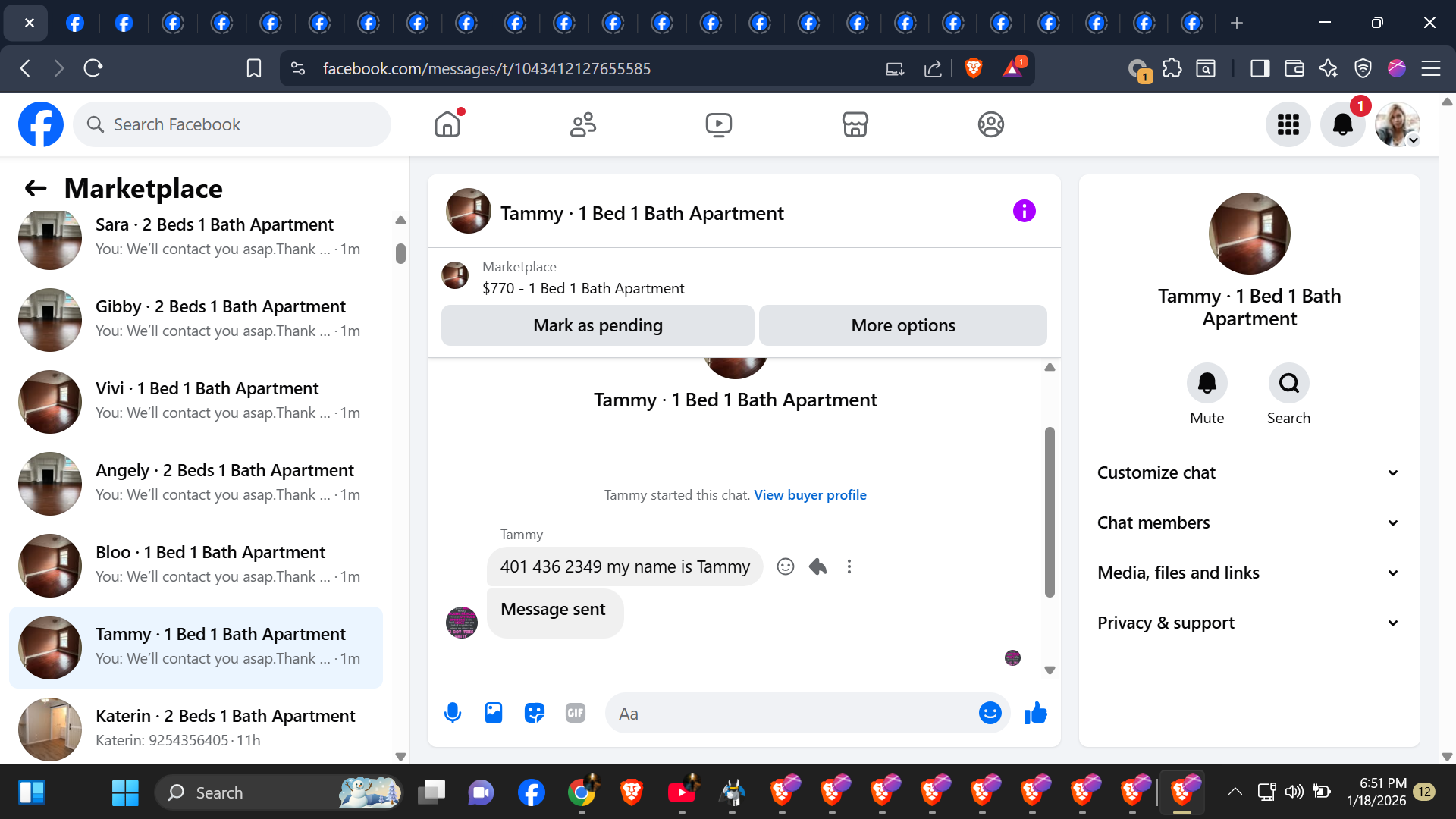The width and height of the screenshot is (1456, 819).
Task: Toggle conversation information panel
Action: coord(1024,211)
